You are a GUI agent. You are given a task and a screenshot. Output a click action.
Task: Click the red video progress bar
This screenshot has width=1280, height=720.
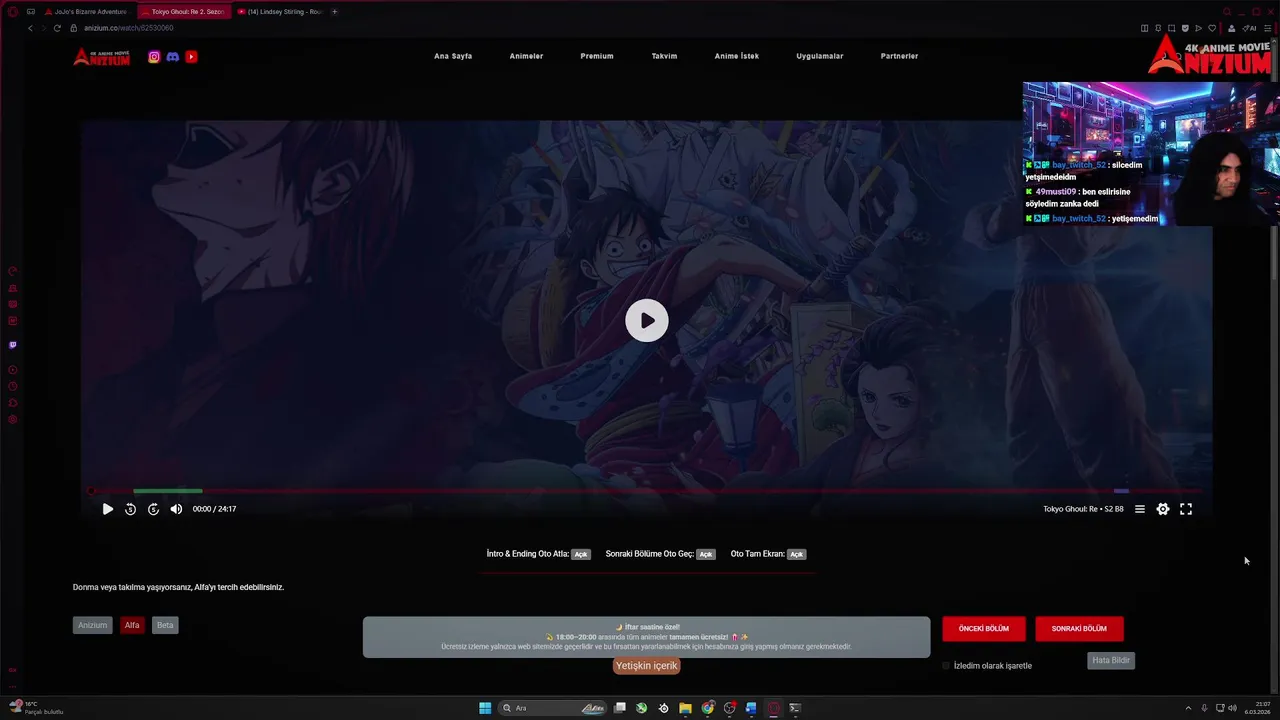pyautogui.click(x=646, y=491)
